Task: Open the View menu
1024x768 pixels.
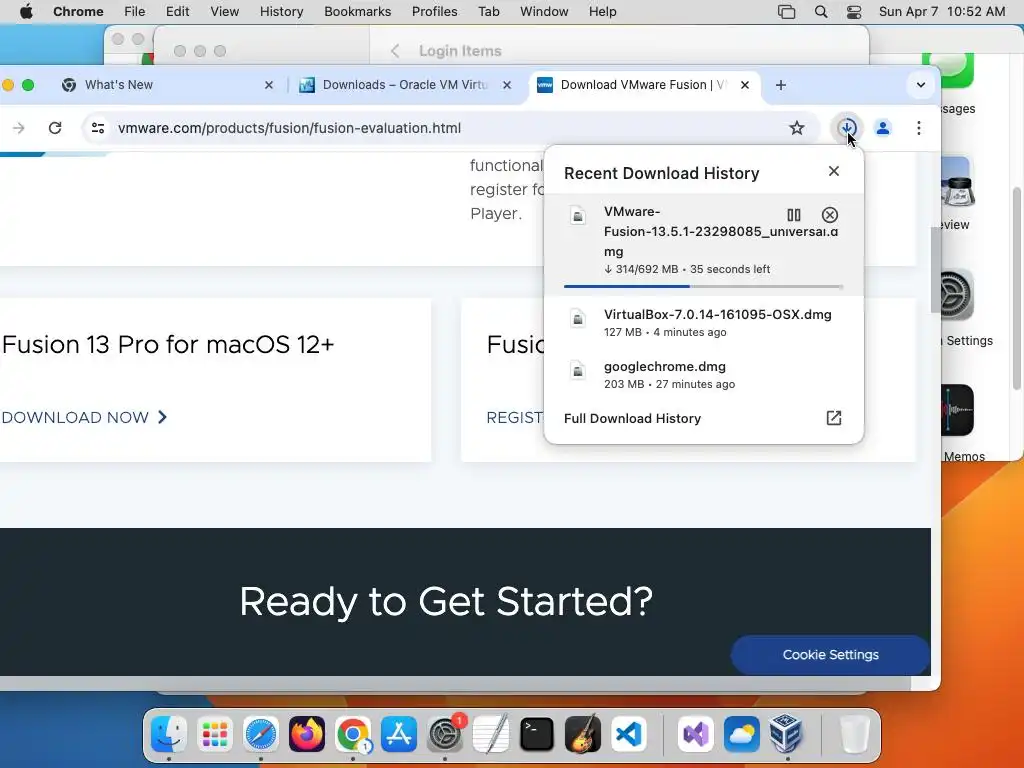Action: point(224,12)
